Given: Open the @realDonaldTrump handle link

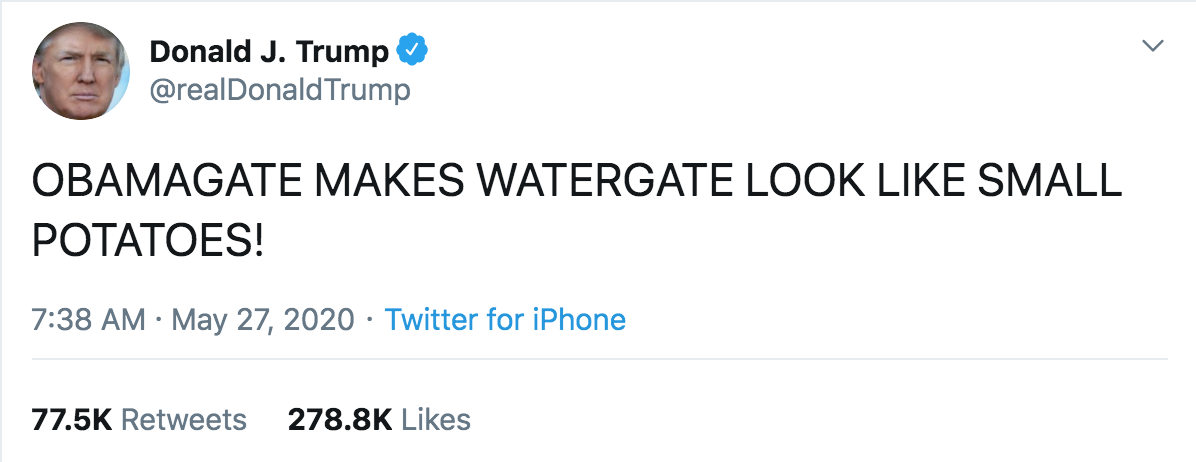Looking at the screenshot, I should 279,90.
